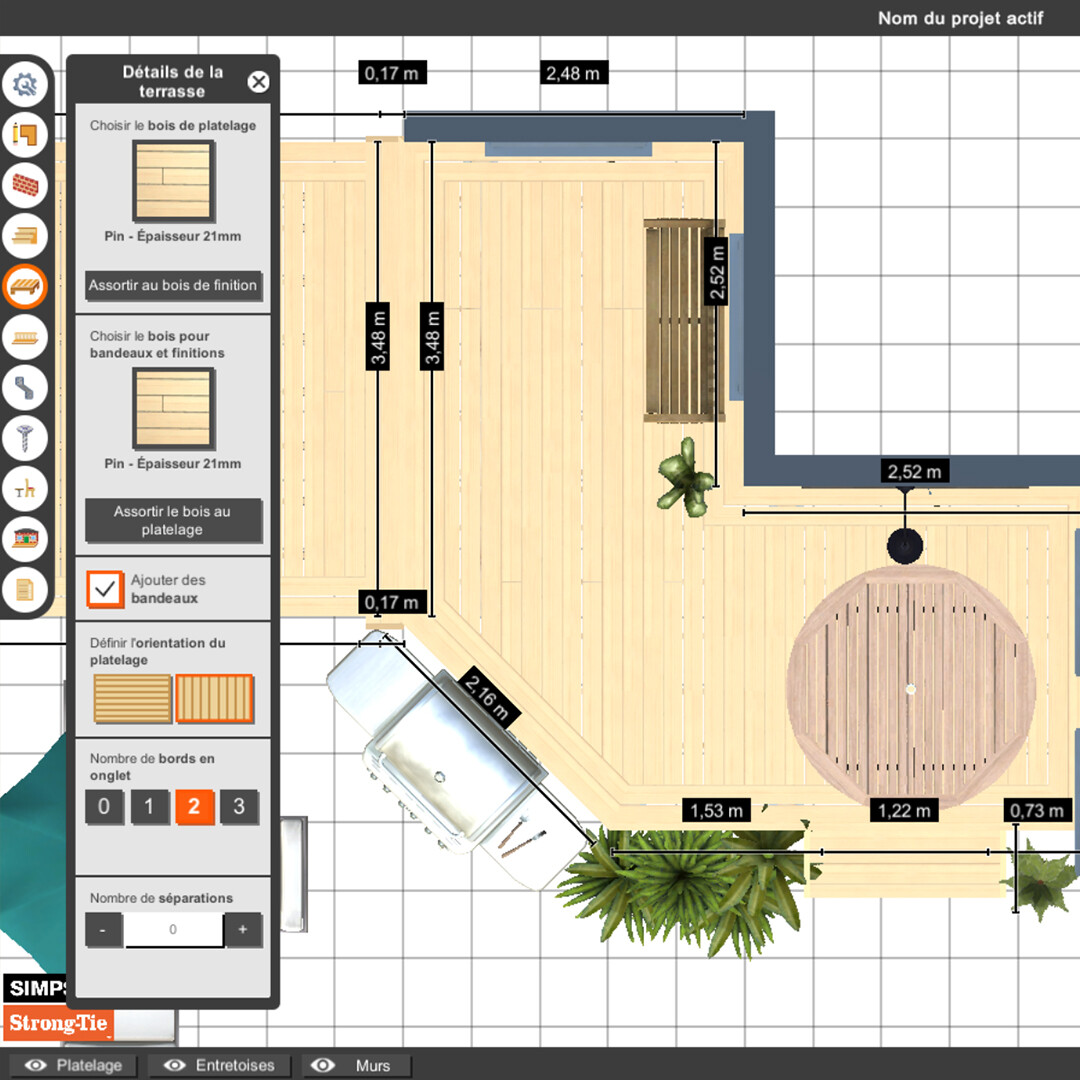The image size is (1080, 1080).
Task: Open the gear-and-wrench settings icon
Action: coord(25,84)
